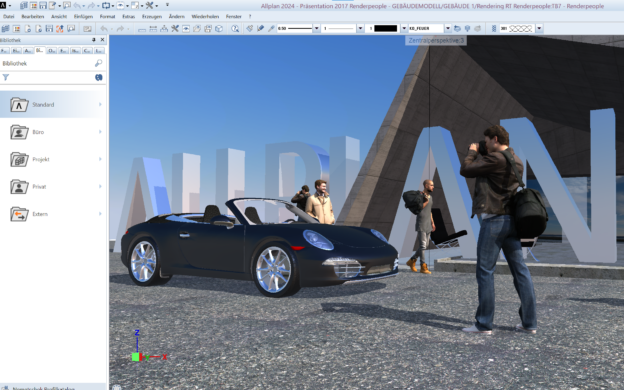
Task: Open the line color dropdown arrow
Action: click(404, 28)
